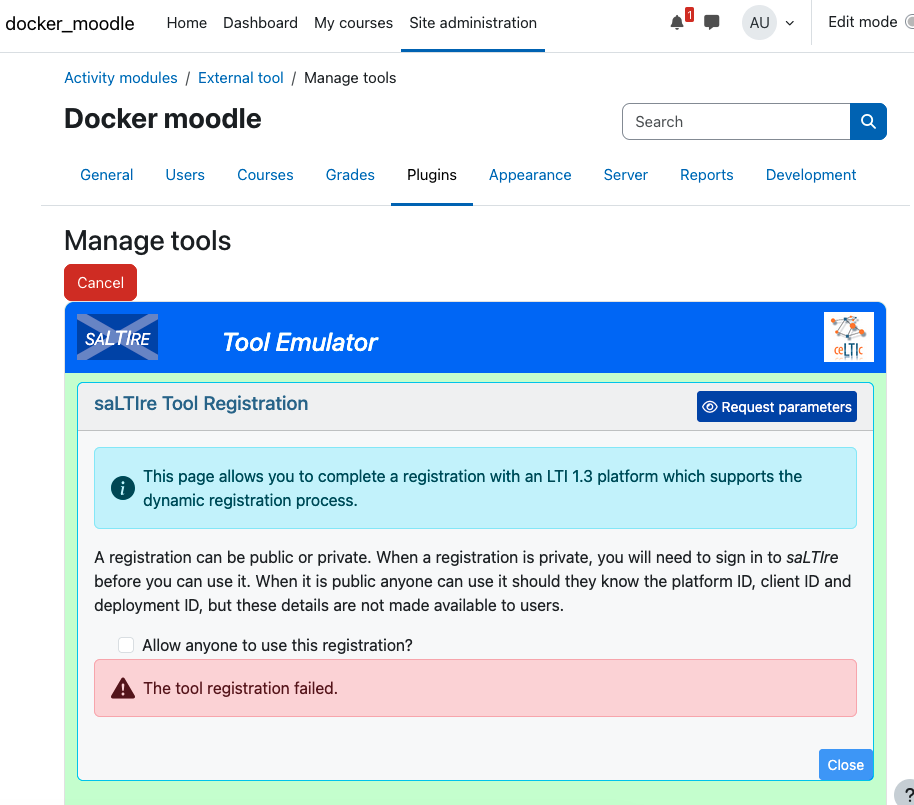Screen dimensions: 914x805
Task: Click the help question mark icon
Action: [907, 795]
